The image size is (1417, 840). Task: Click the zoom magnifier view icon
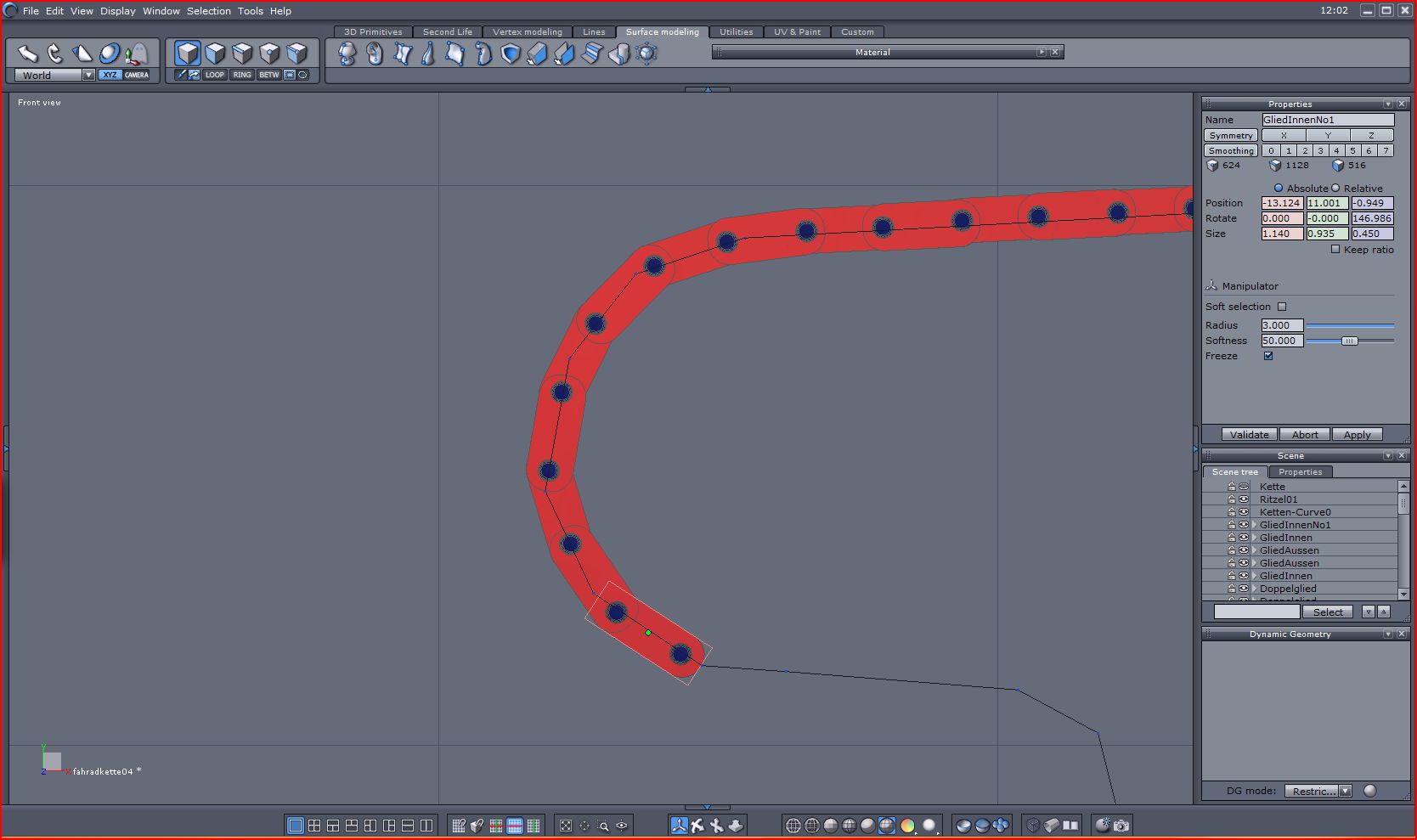pos(603,825)
